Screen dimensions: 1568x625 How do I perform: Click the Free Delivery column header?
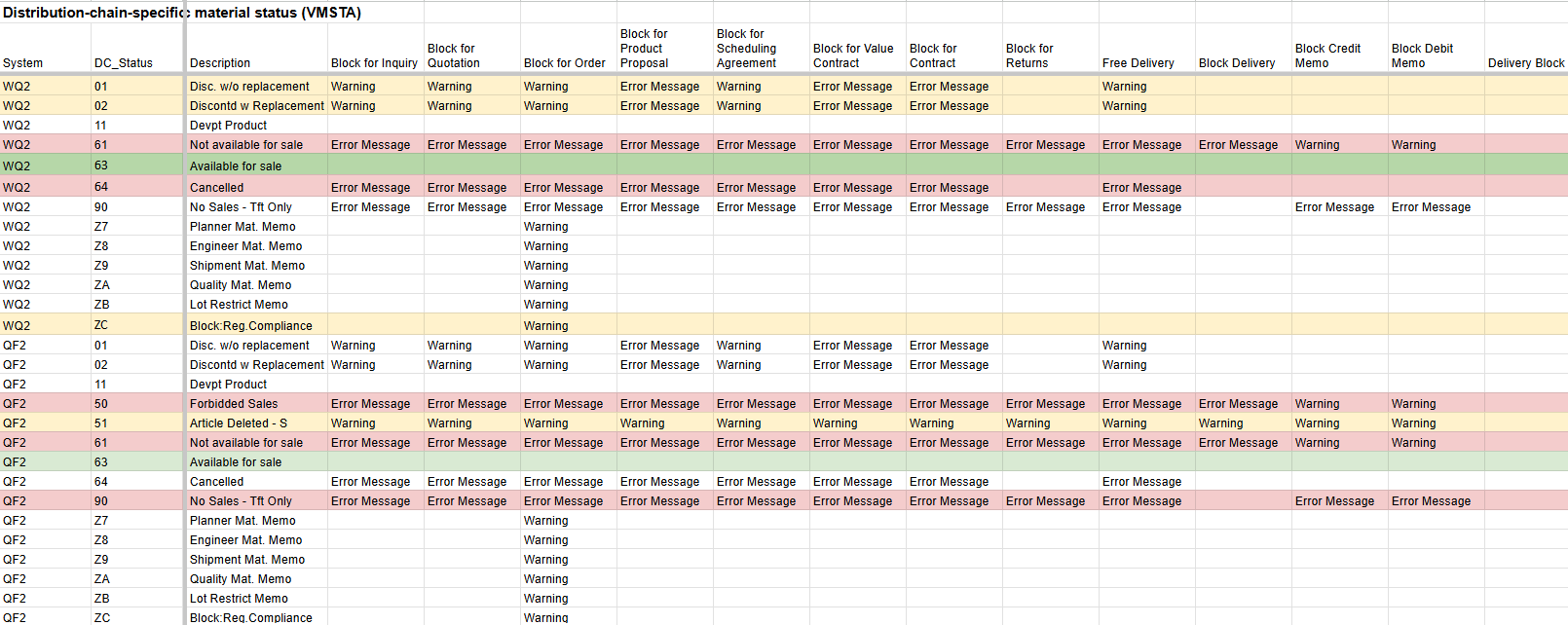pos(1139,63)
